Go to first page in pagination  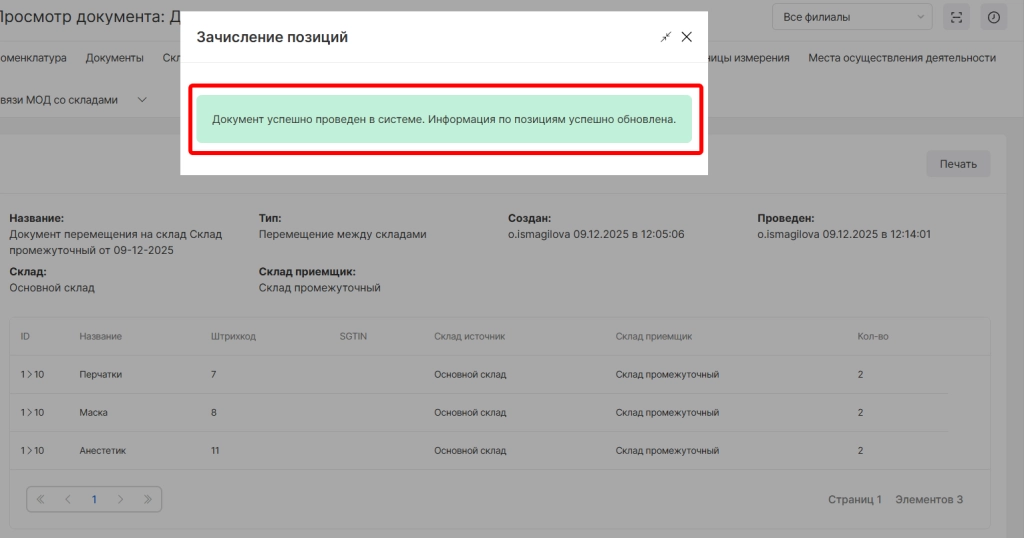pyautogui.click(x=41, y=499)
